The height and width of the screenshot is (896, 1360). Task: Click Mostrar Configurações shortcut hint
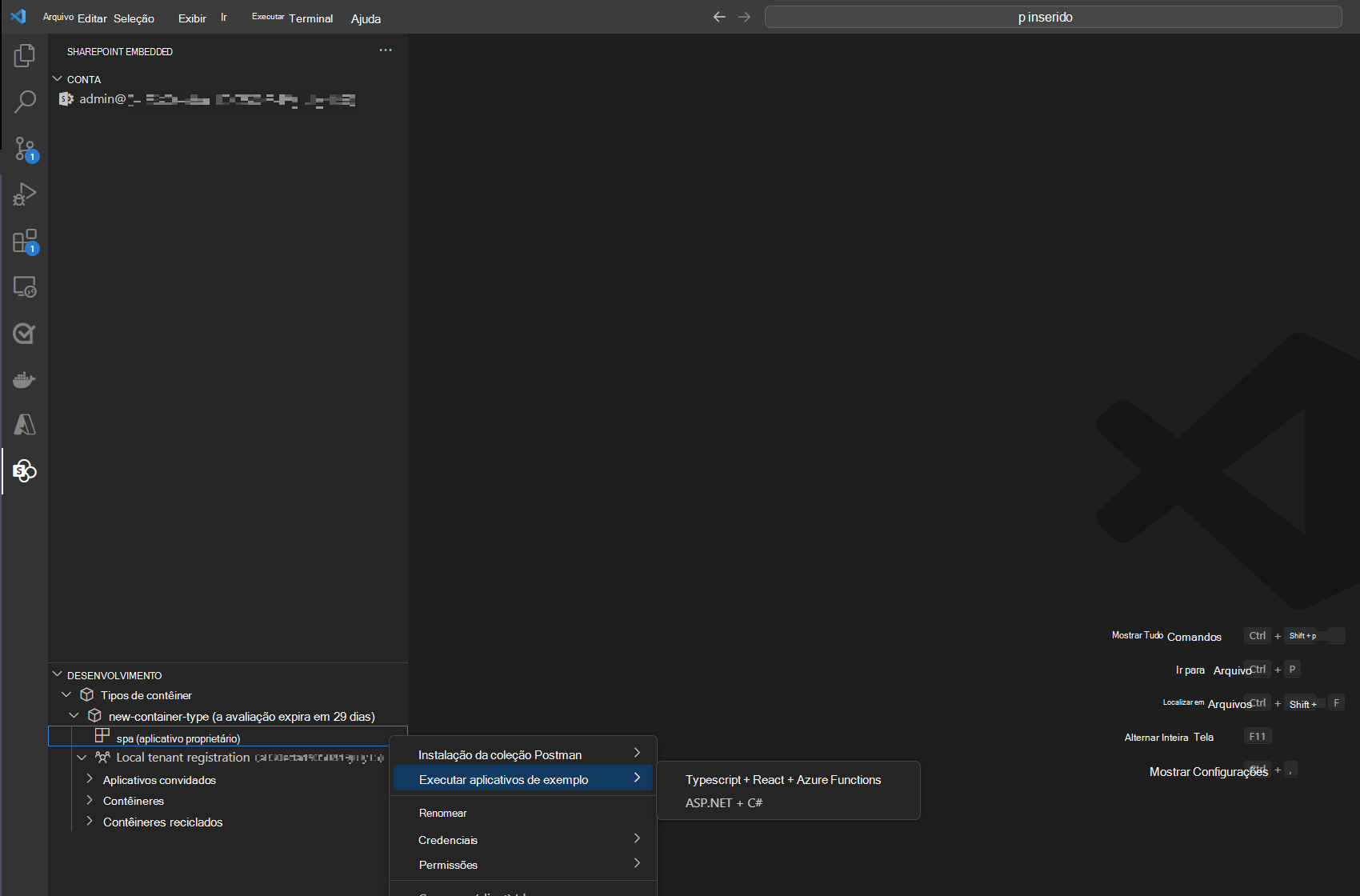[x=1209, y=771]
